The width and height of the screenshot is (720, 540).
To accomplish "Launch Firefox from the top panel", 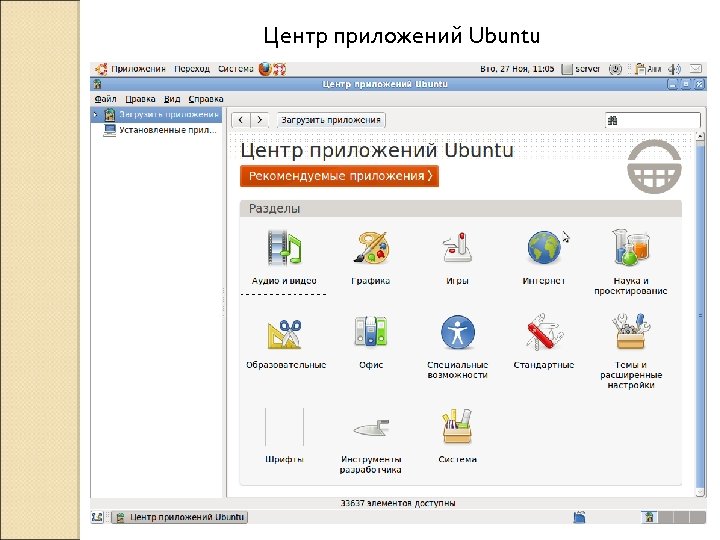I will 265,69.
